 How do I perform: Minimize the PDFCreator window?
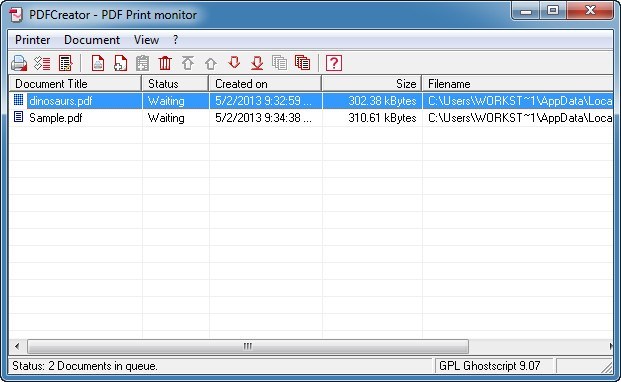(x=526, y=11)
